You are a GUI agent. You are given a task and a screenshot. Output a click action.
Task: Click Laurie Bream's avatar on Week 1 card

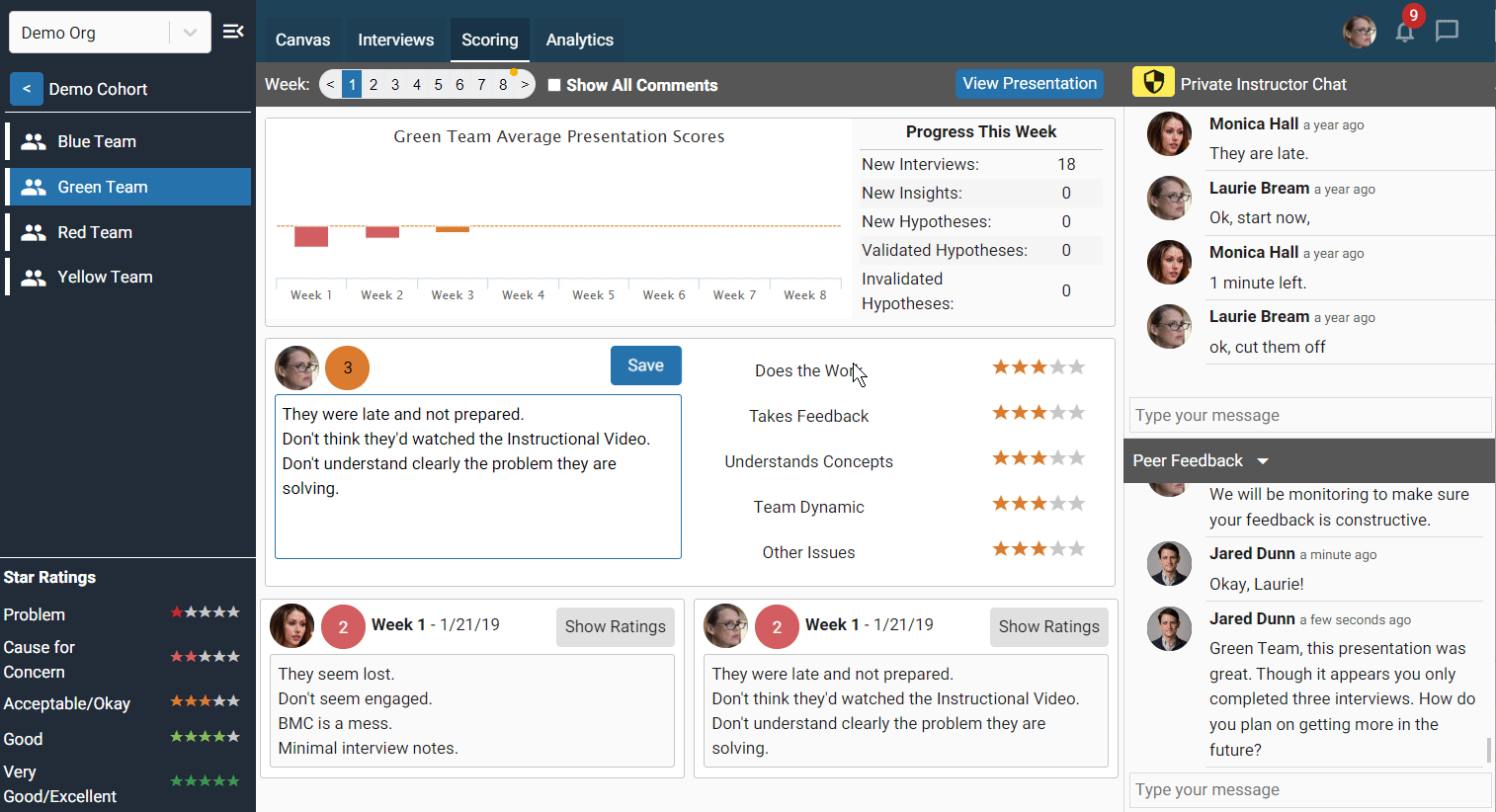click(725, 626)
